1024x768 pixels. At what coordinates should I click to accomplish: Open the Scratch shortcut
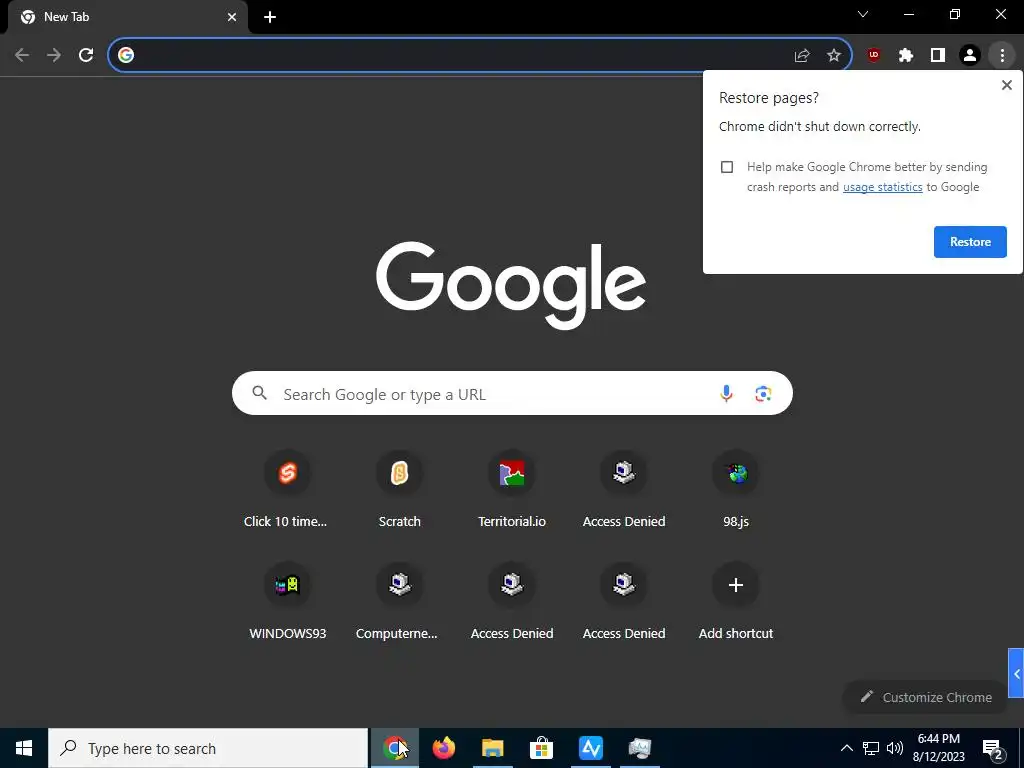click(x=400, y=489)
